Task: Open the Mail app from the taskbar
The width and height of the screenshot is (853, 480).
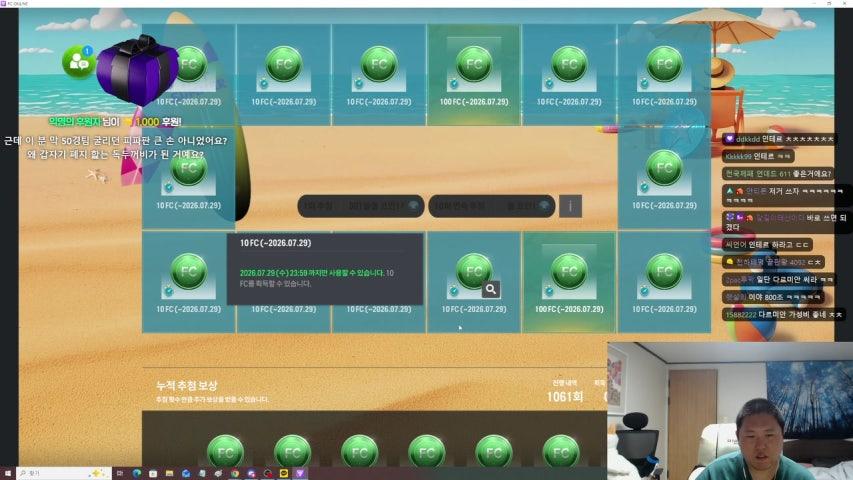Action: (x=186, y=473)
